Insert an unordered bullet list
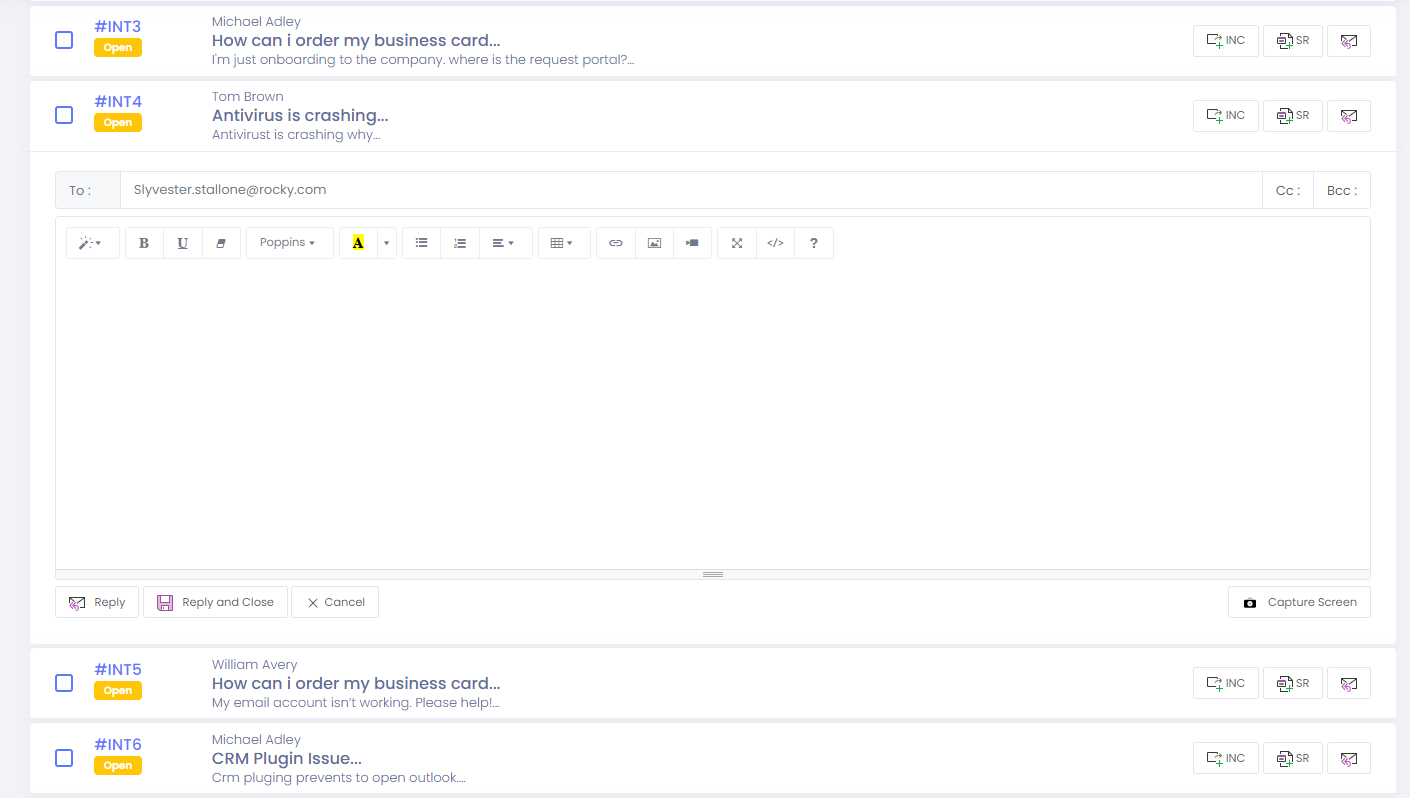Screen dimensions: 1410x798 [x=421, y=243]
